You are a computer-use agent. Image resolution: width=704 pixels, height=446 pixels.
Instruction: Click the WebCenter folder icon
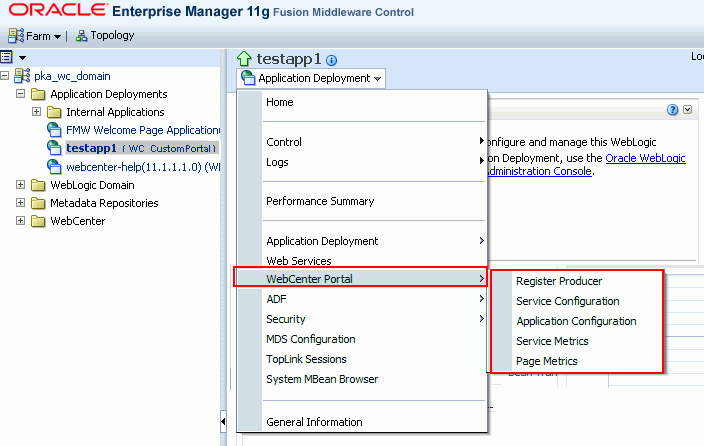pyautogui.click(x=38, y=221)
